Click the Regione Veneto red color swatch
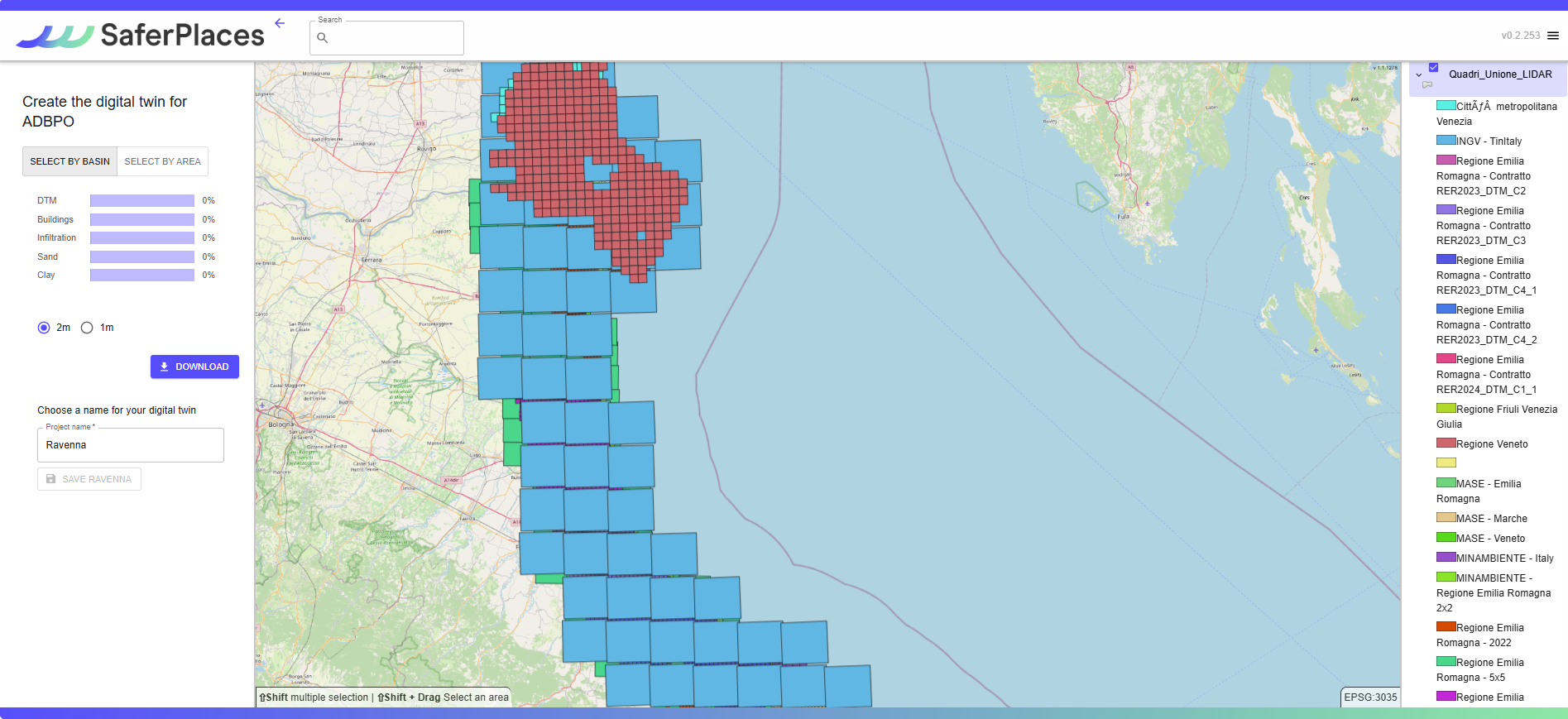This screenshot has height=719, width=1568. (x=1446, y=443)
